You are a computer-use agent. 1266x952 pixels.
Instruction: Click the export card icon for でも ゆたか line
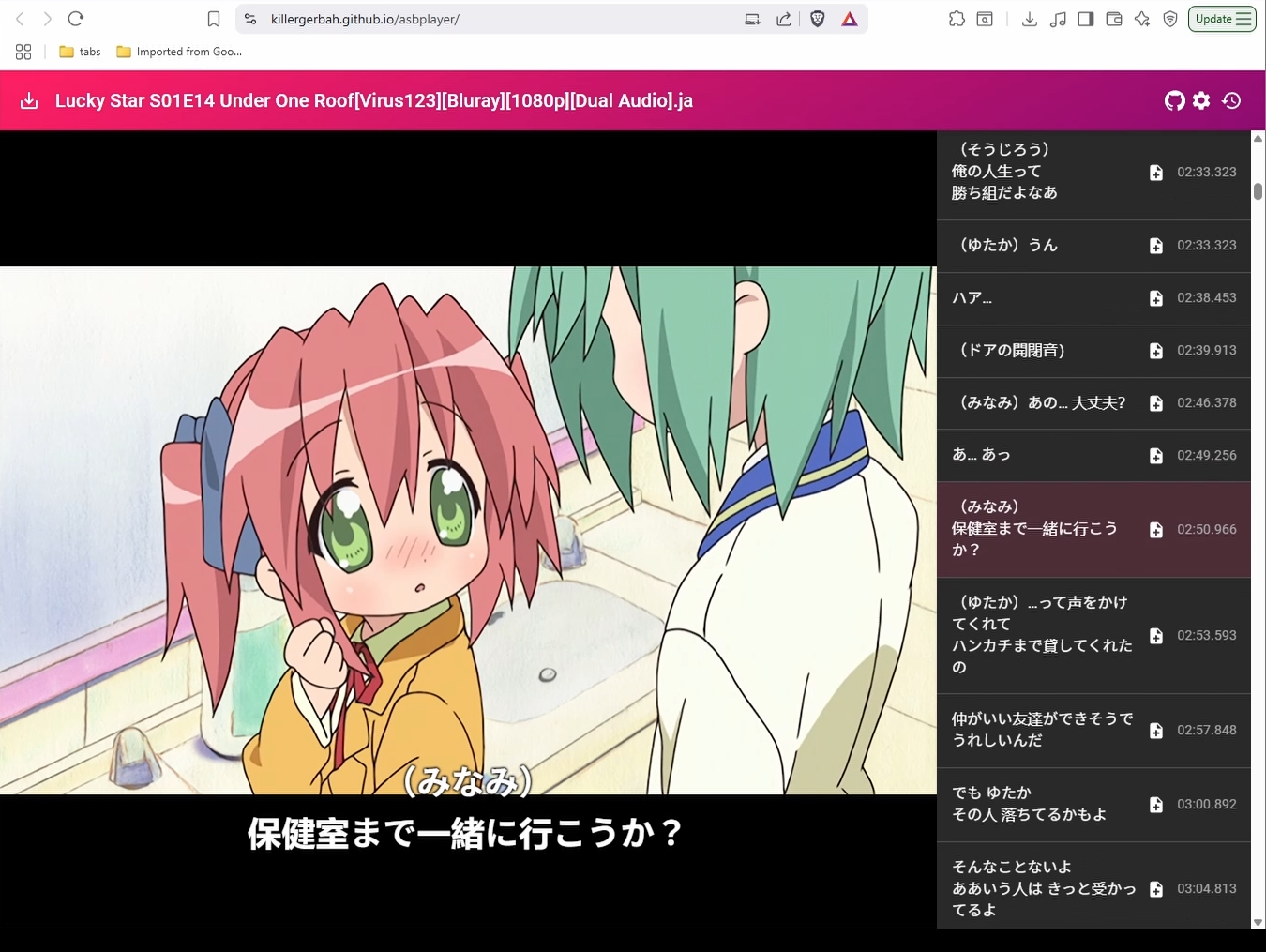pos(1156,805)
